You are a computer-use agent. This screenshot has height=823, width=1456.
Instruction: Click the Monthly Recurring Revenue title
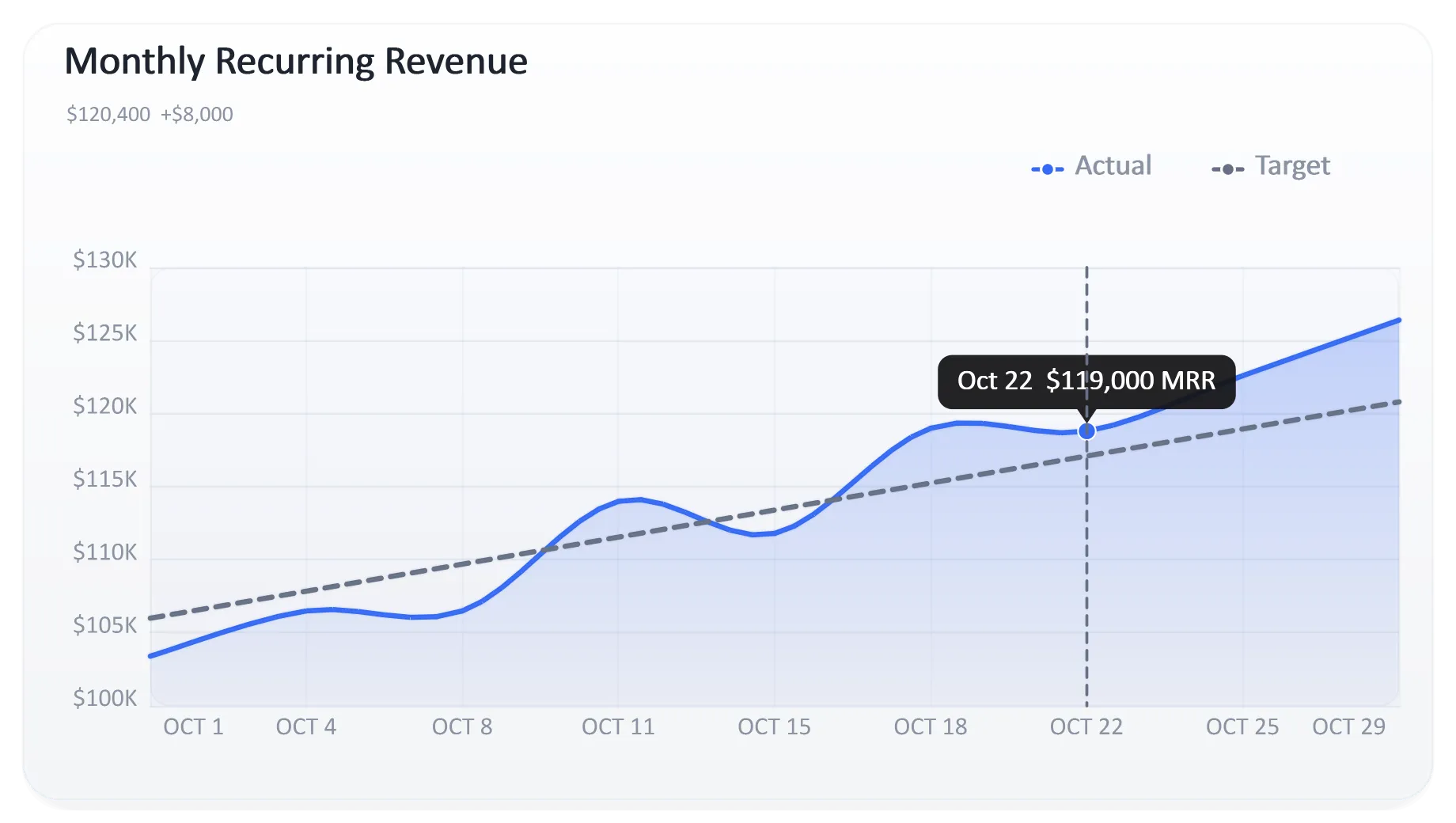296,61
